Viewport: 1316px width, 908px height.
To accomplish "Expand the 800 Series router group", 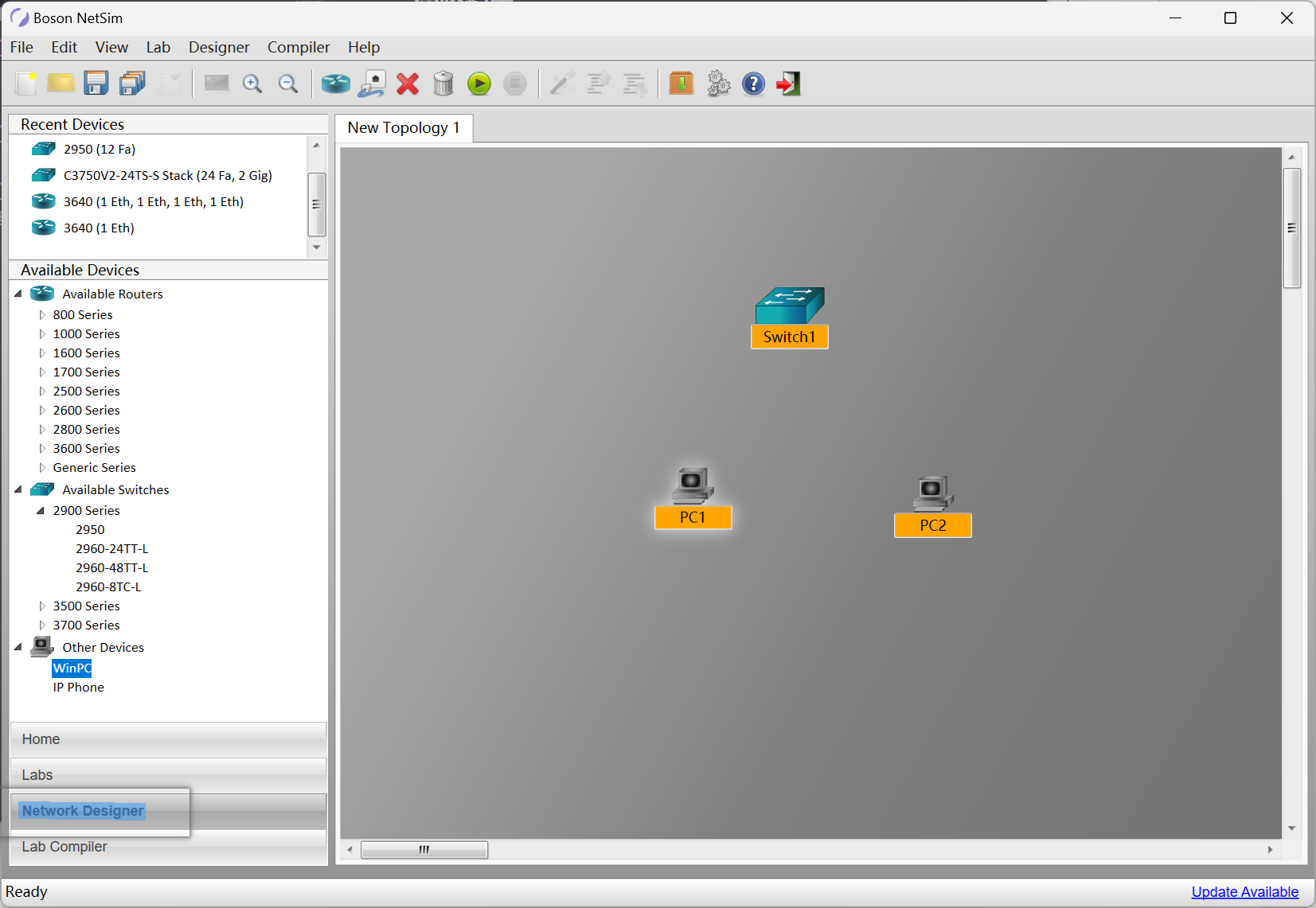I will pyautogui.click(x=42, y=315).
